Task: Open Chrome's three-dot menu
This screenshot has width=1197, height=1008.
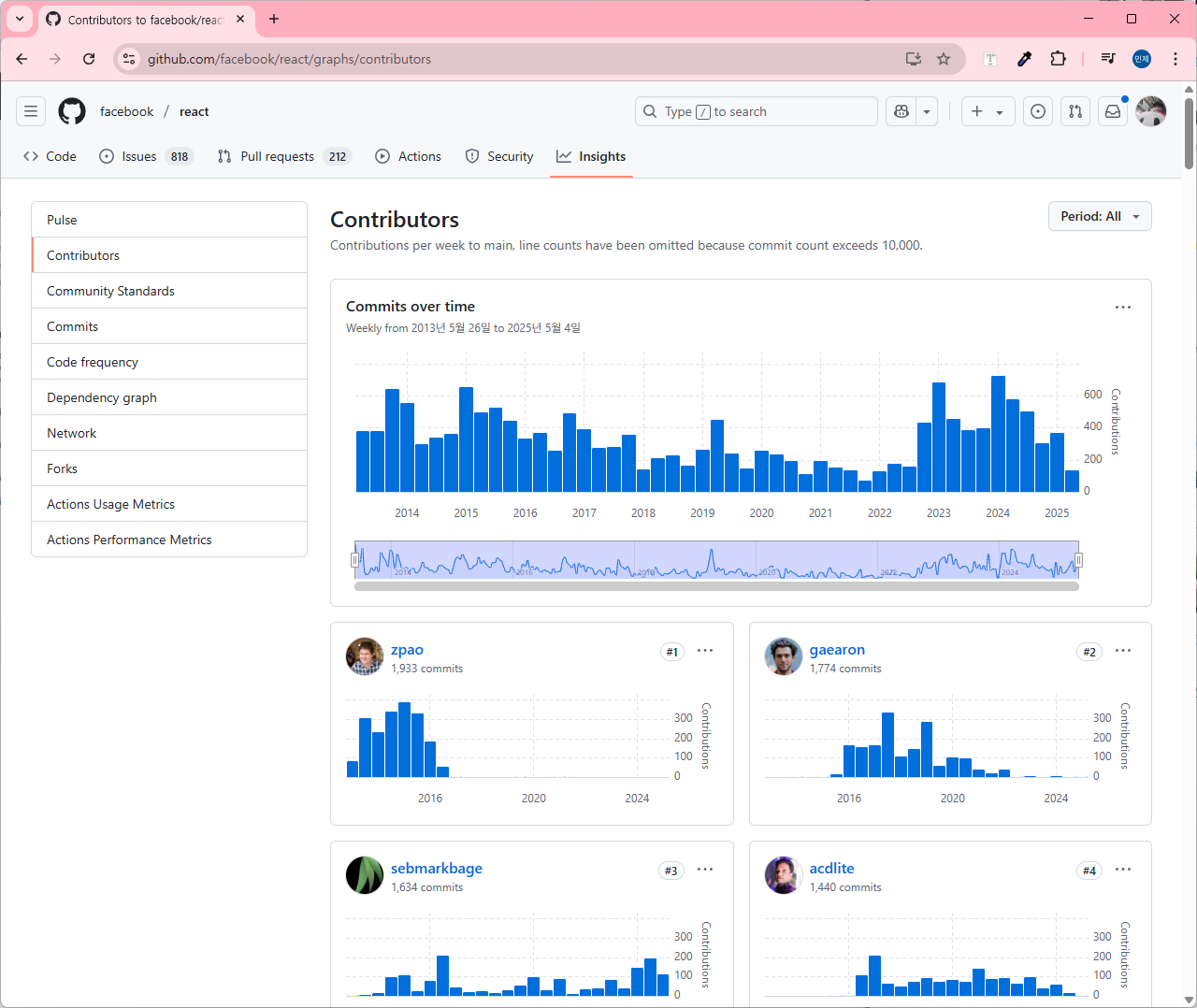Action: pyautogui.click(x=1175, y=59)
